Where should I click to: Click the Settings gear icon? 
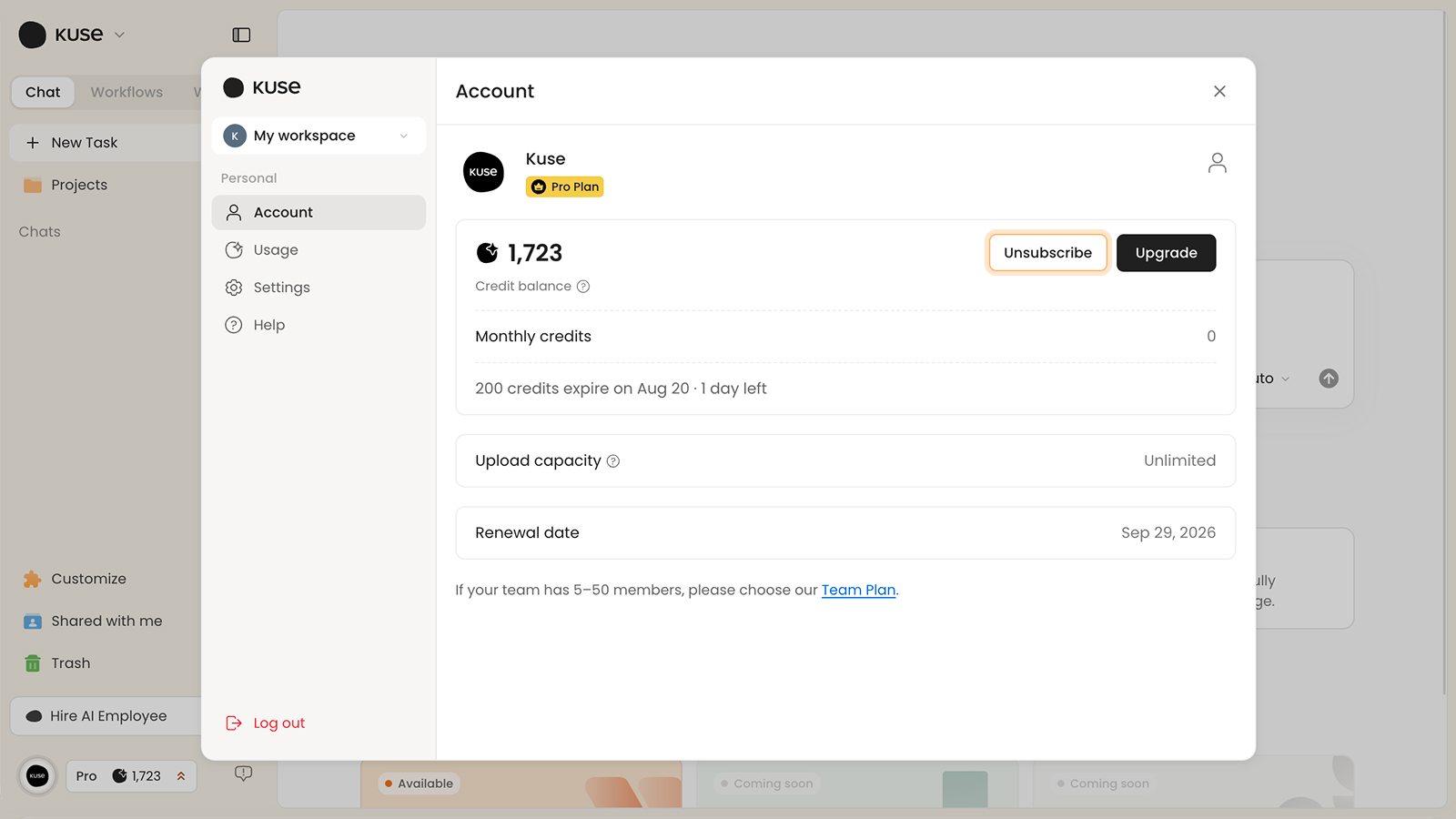[234, 288]
